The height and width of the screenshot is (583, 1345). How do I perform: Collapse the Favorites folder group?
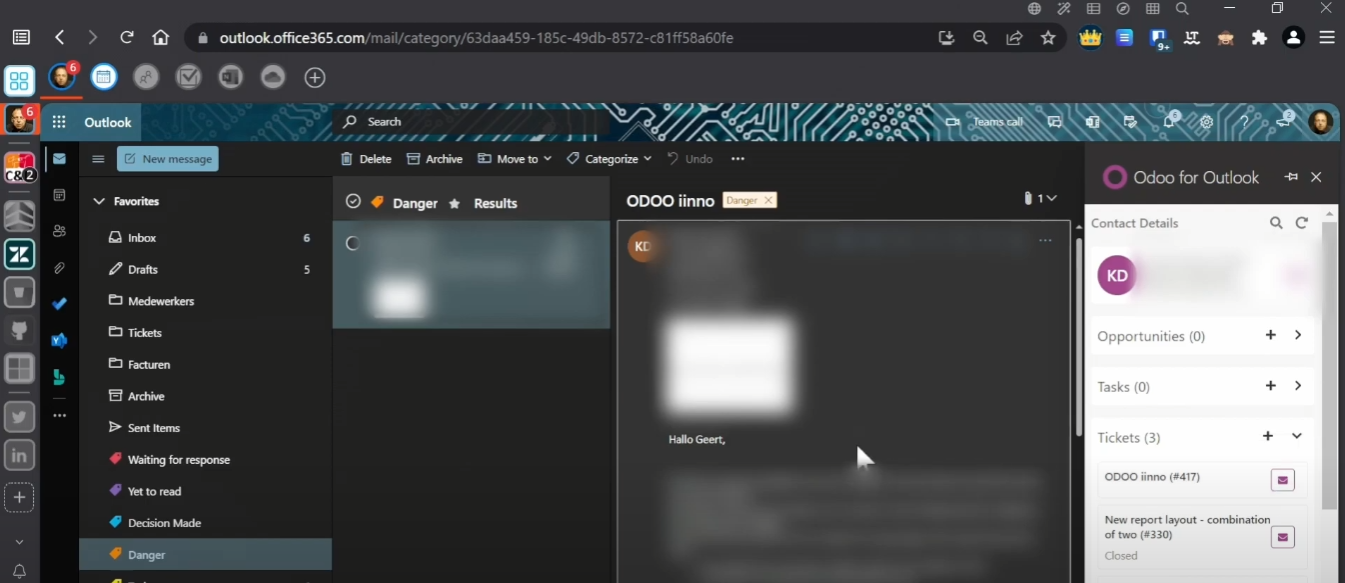[x=98, y=201]
